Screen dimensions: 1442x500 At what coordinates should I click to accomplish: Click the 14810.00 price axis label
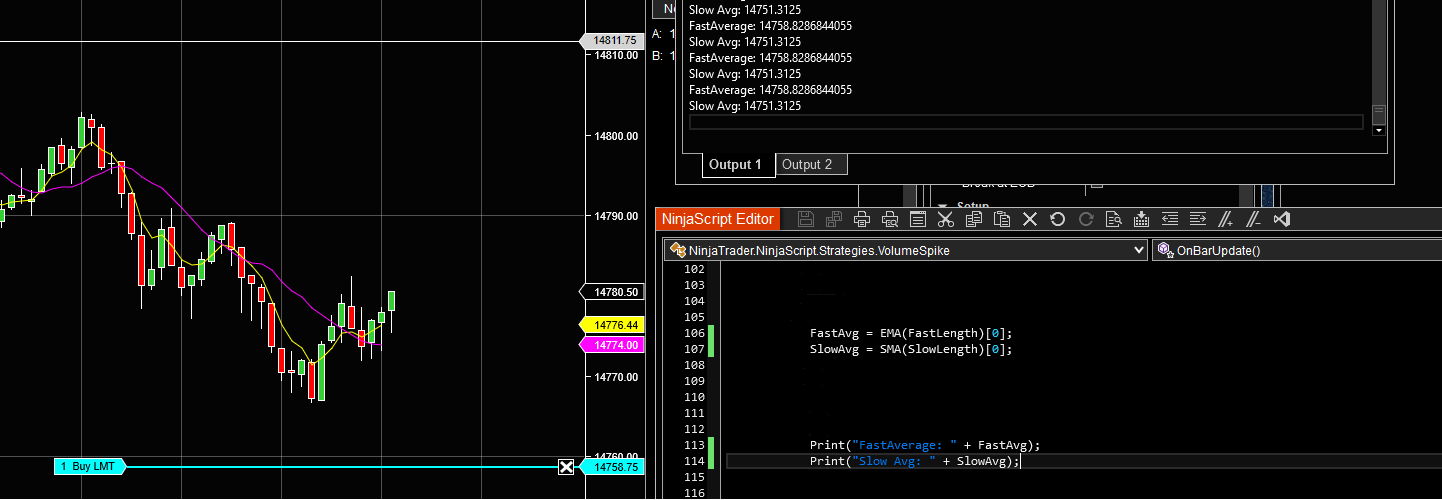click(x=616, y=55)
